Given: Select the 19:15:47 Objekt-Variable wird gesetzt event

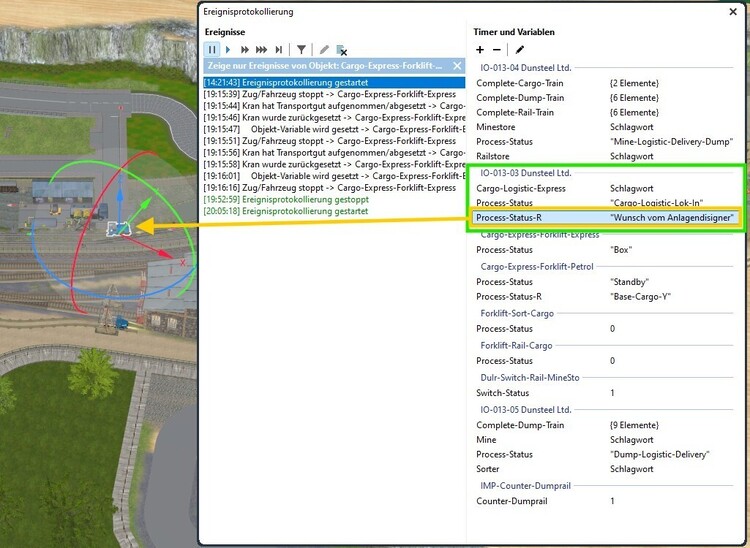Looking at the screenshot, I should 334,129.
